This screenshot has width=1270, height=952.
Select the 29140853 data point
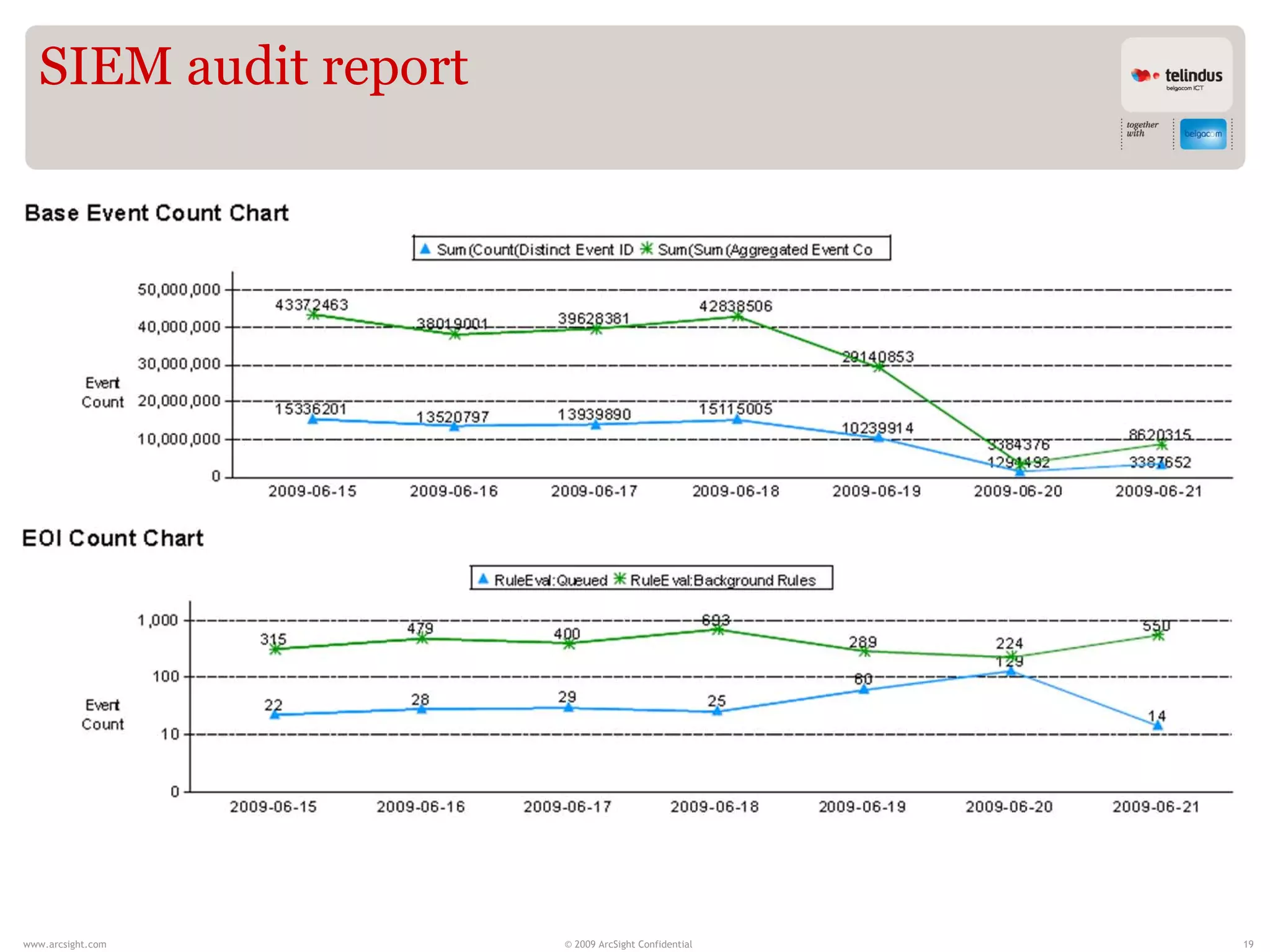tap(879, 367)
